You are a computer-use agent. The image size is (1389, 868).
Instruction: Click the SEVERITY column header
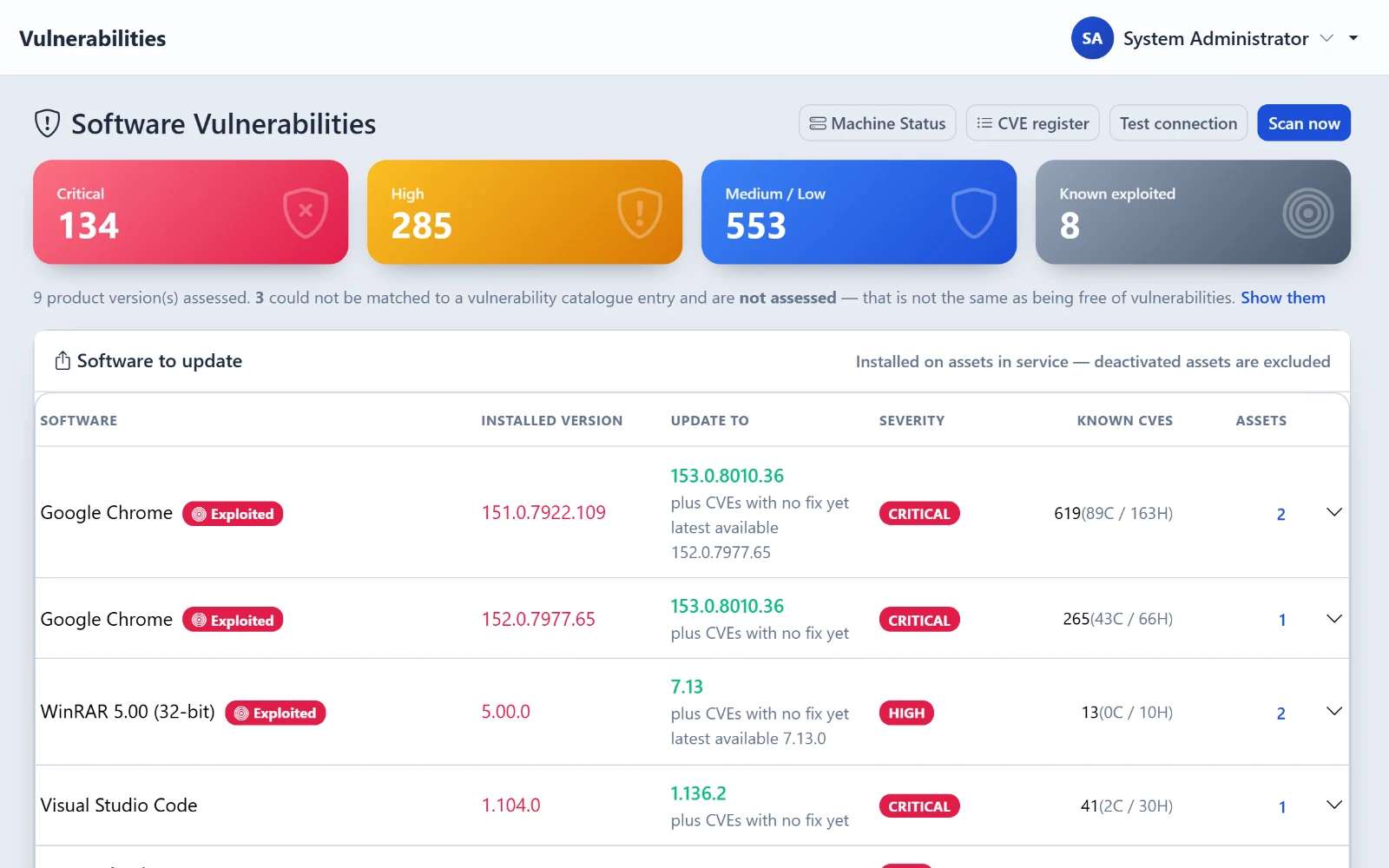click(x=912, y=421)
